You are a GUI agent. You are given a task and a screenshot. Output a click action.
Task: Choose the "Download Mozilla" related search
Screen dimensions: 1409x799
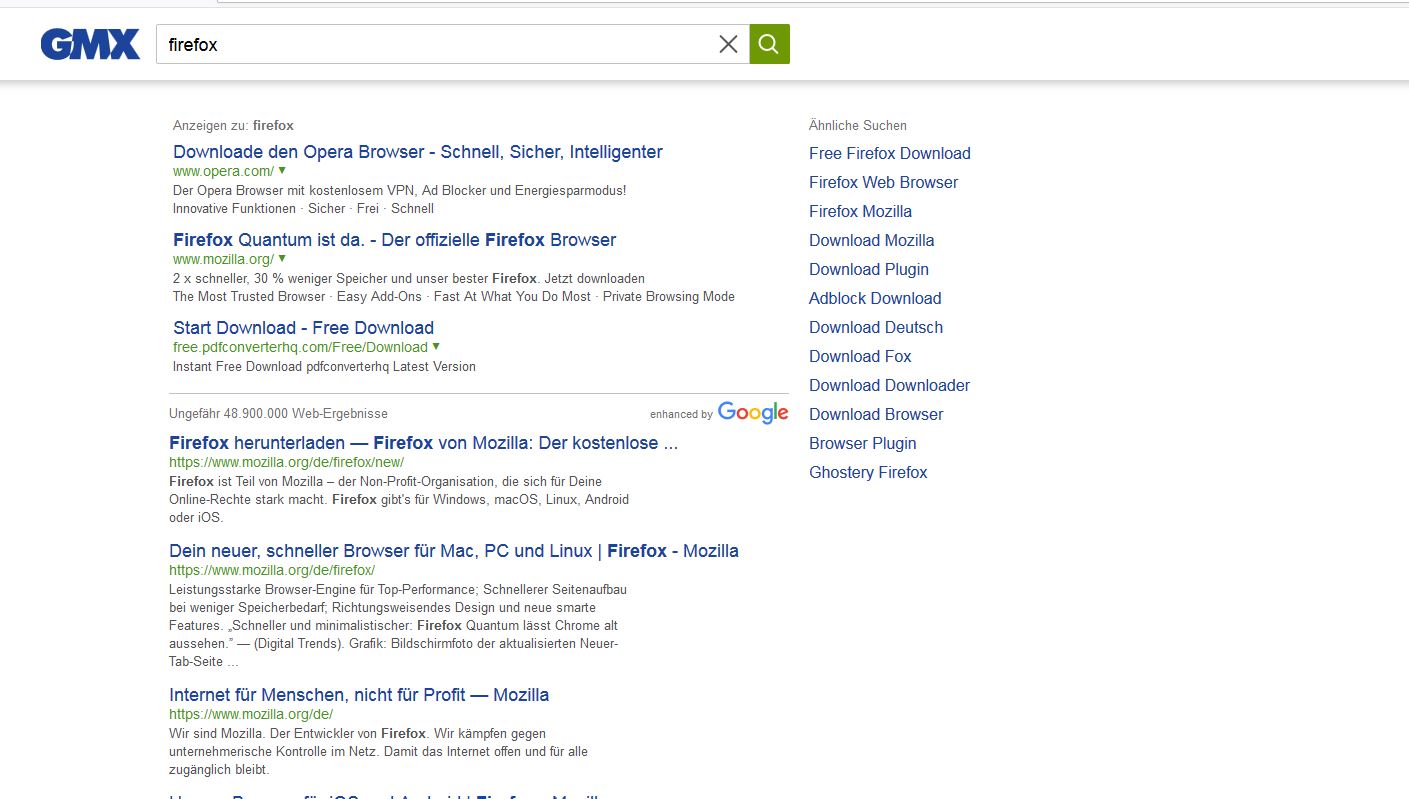[871, 240]
